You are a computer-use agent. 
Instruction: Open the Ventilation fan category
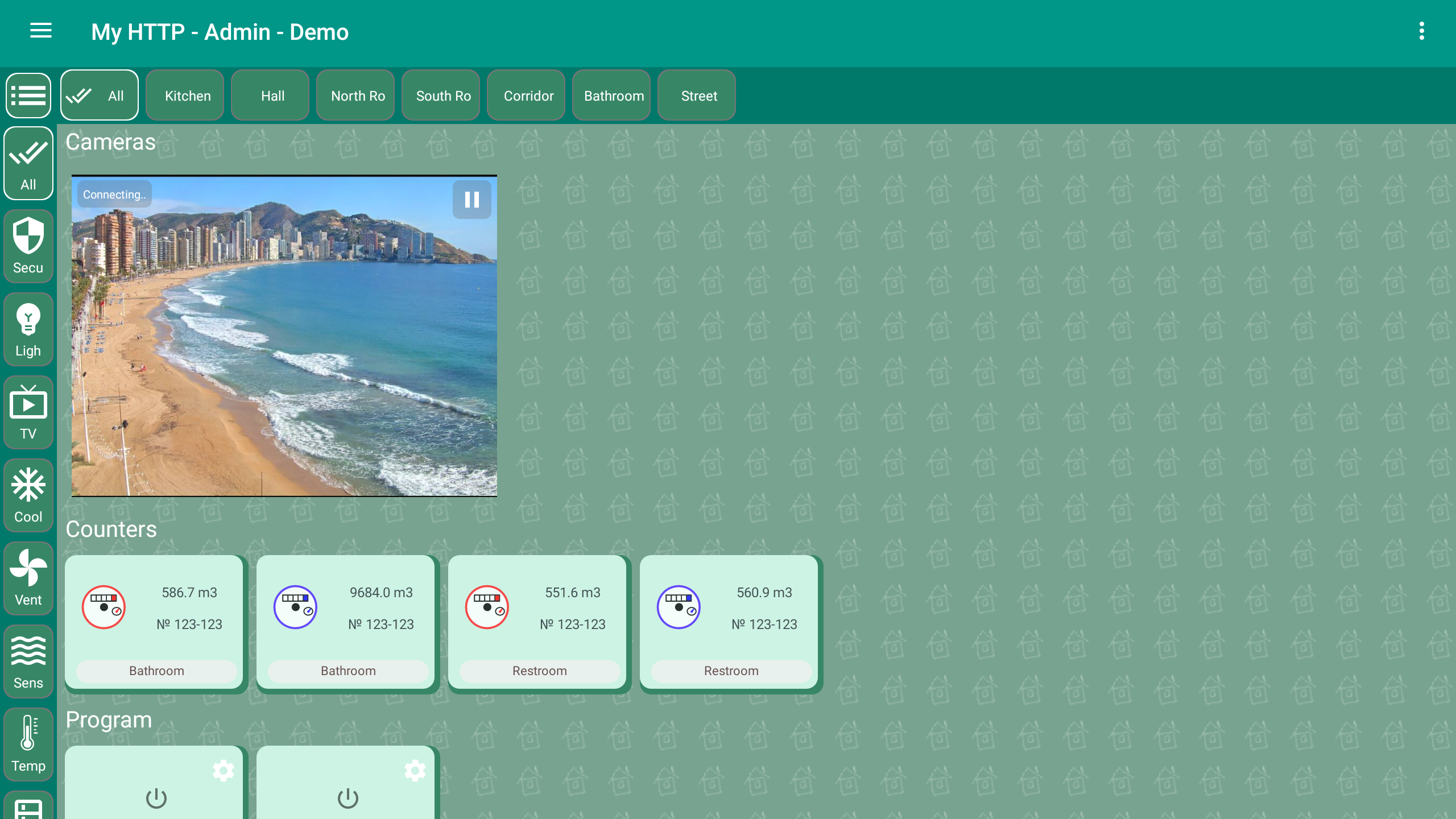click(x=28, y=578)
